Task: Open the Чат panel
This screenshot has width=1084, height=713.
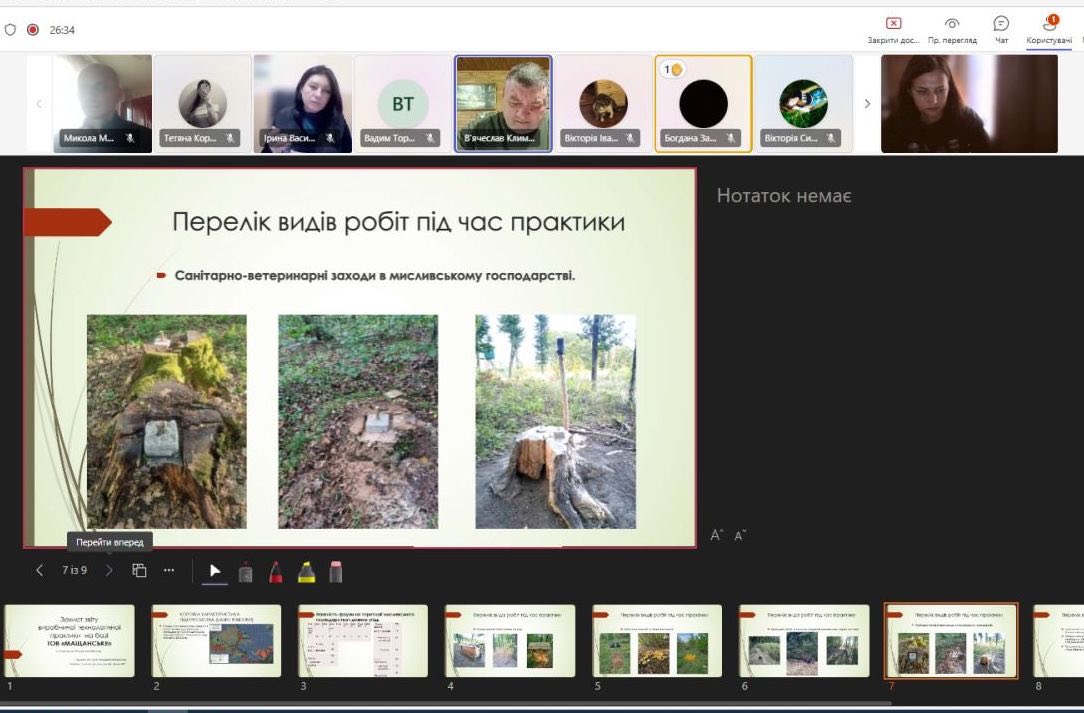Action: point(1001,29)
